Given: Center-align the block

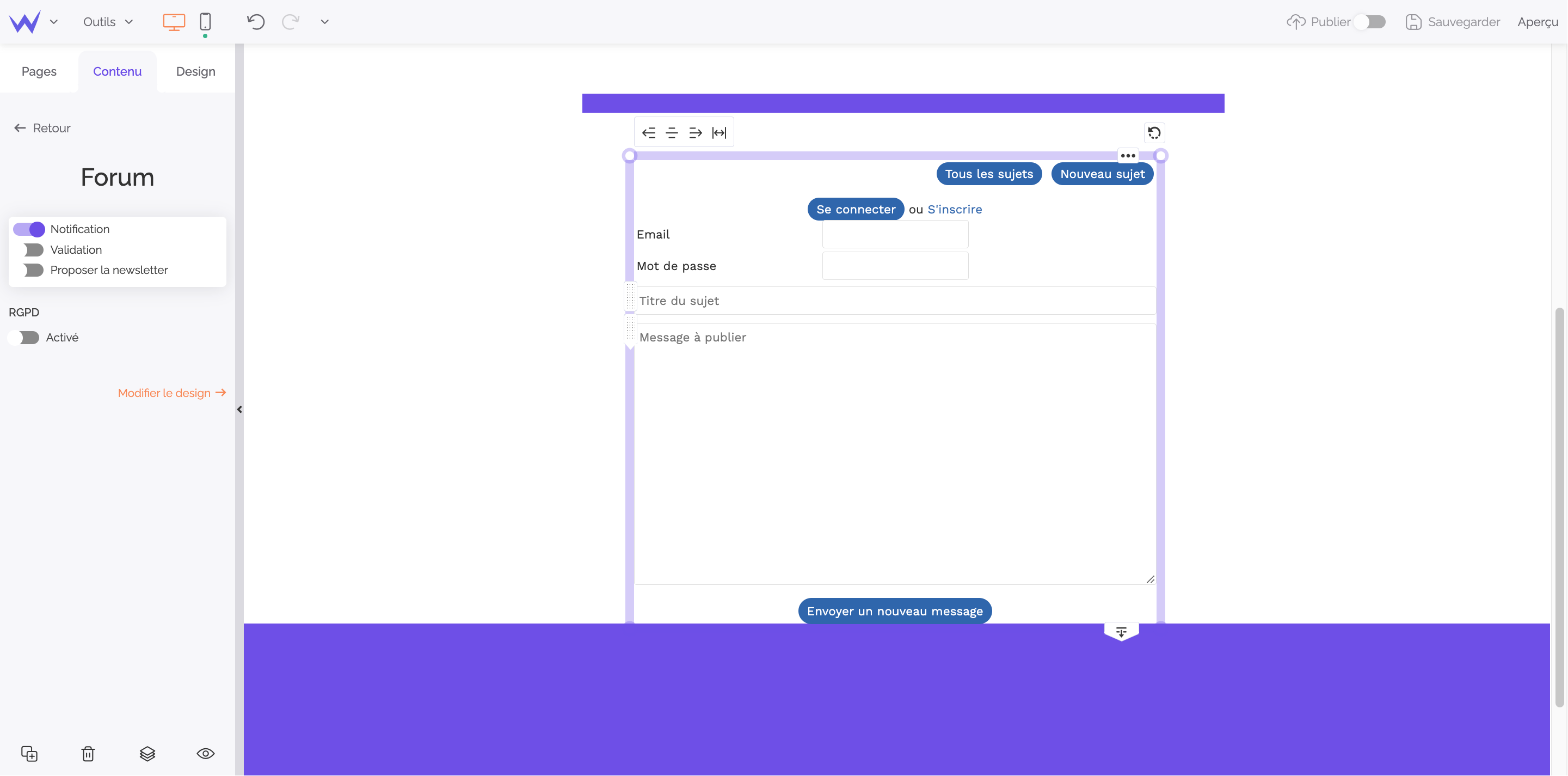Looking at the screenshot, I should click(x=672, y=133).
